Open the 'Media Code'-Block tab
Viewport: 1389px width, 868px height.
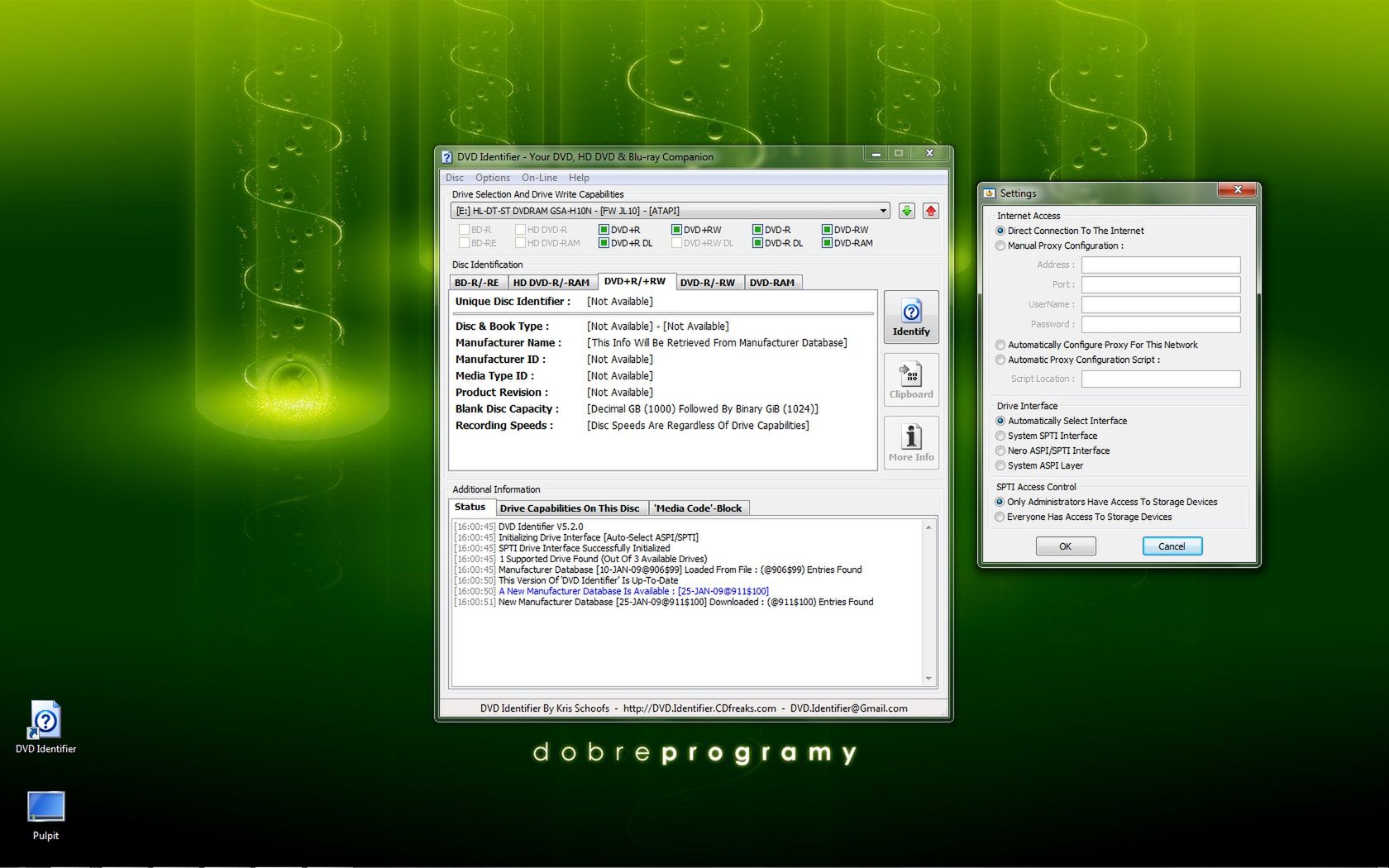(699, 508)
